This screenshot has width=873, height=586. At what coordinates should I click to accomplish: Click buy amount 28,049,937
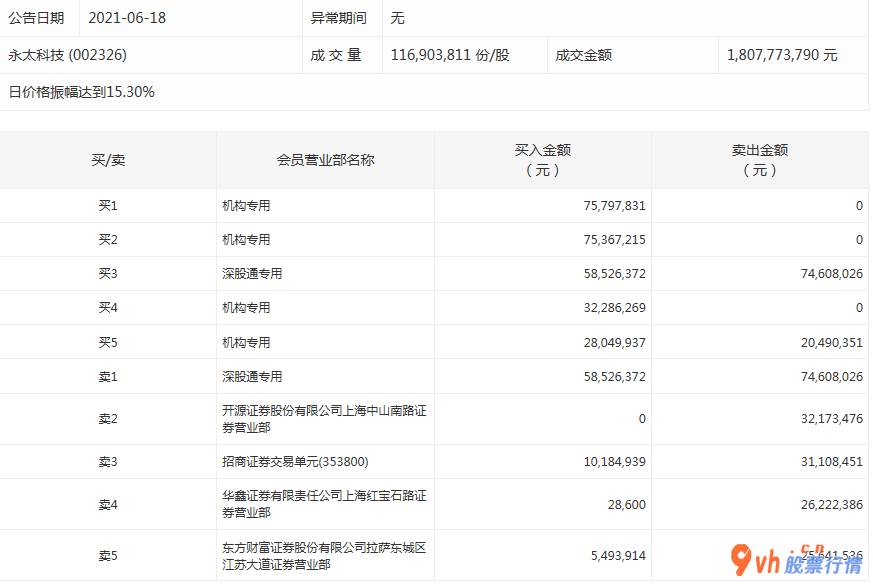pos(615,342)
